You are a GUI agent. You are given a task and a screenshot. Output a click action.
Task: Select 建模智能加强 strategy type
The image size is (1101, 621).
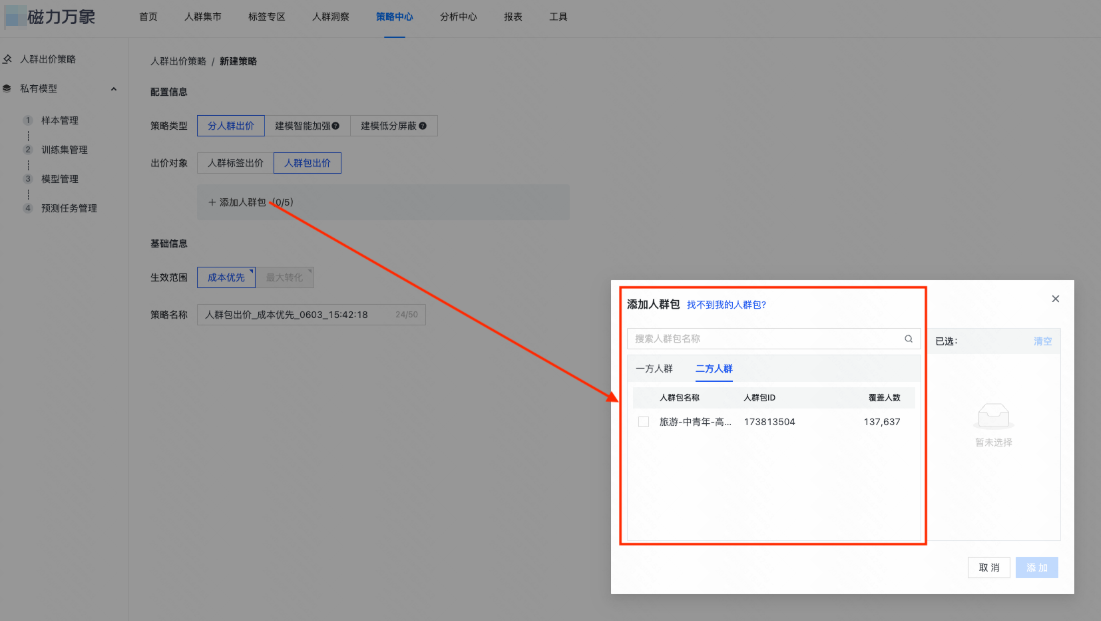[307, 126]
